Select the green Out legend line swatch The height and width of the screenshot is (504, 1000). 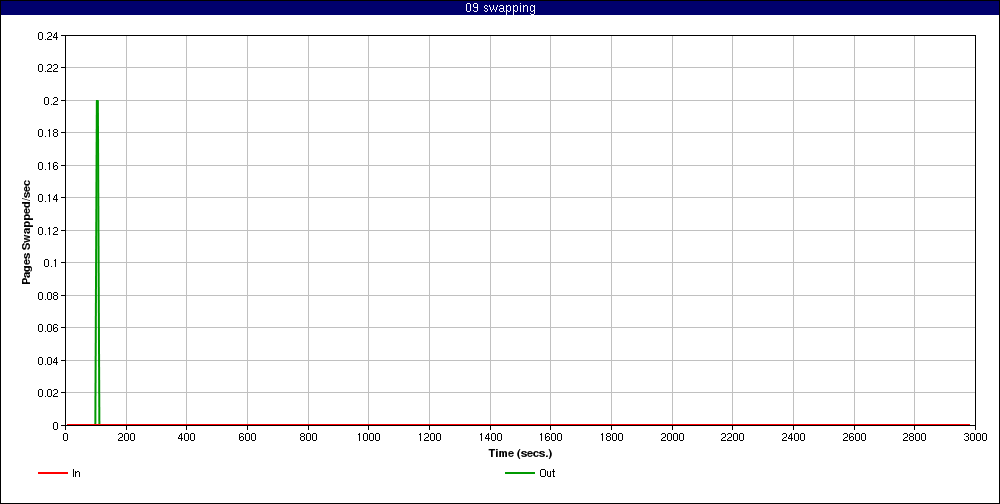click(519, 473)
